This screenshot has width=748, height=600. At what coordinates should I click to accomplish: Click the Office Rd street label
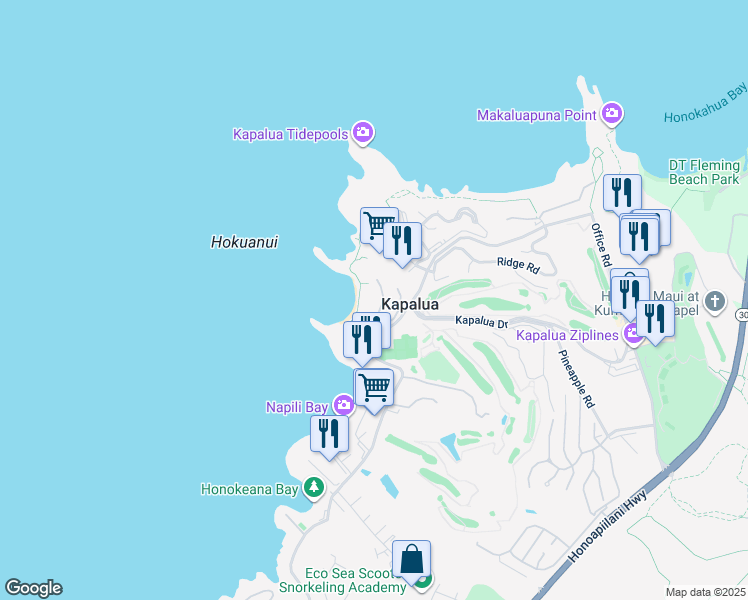click(601, 245)
